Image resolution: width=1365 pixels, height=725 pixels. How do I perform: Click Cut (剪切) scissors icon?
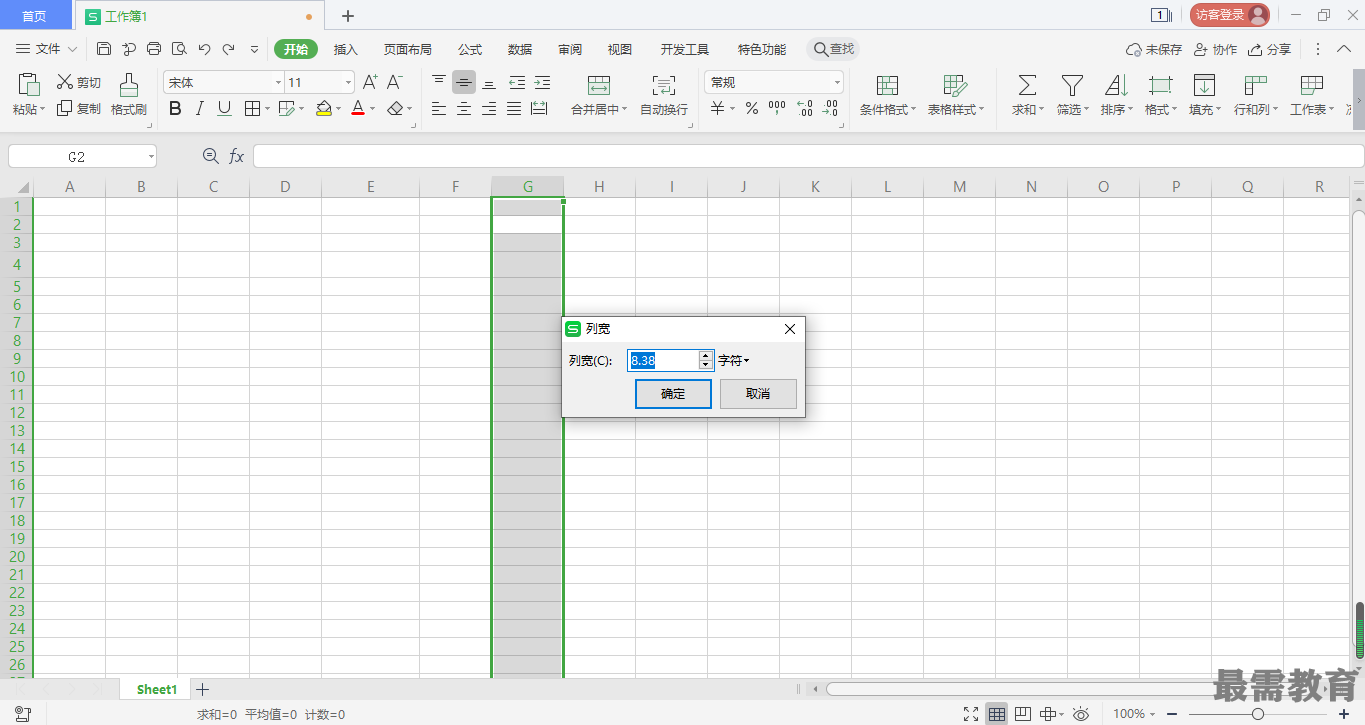[65, 82]
